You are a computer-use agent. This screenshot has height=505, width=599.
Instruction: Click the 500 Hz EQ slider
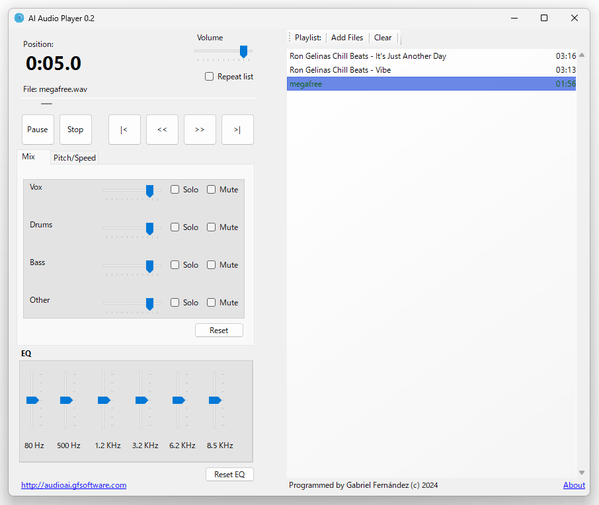[x=66, y=400]
